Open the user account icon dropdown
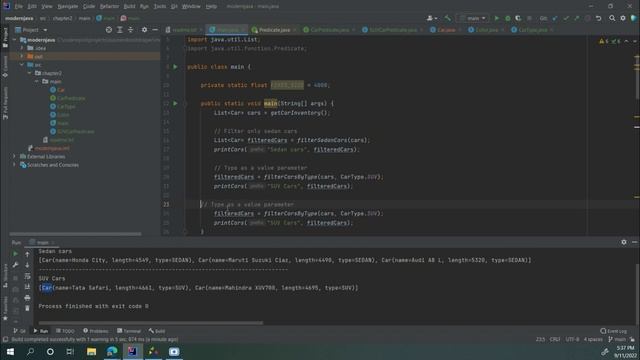The width and height of the screenshot is (640, 360). (431, 18)
